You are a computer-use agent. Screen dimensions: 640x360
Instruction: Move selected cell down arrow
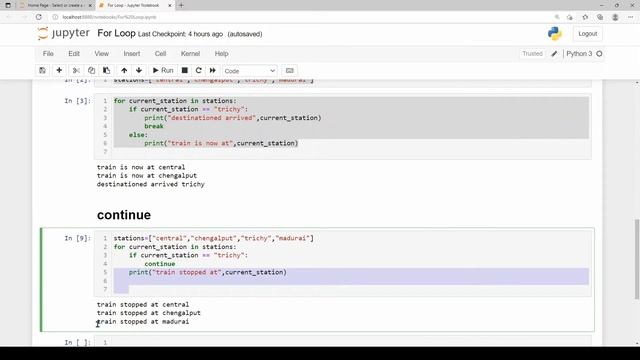[139, 71]
